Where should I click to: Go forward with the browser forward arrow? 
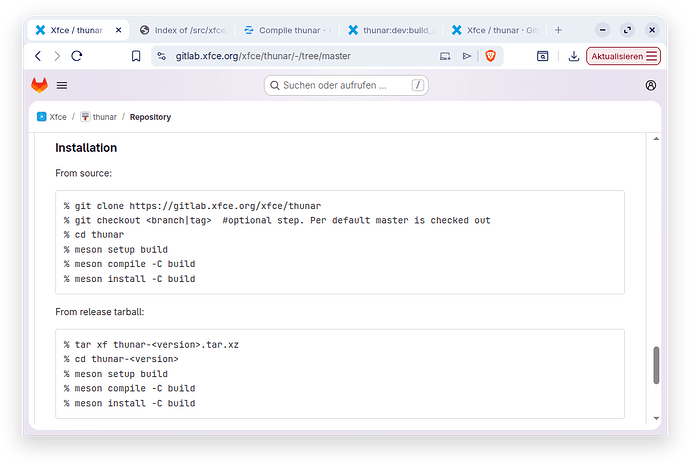(x=57, y=56)
